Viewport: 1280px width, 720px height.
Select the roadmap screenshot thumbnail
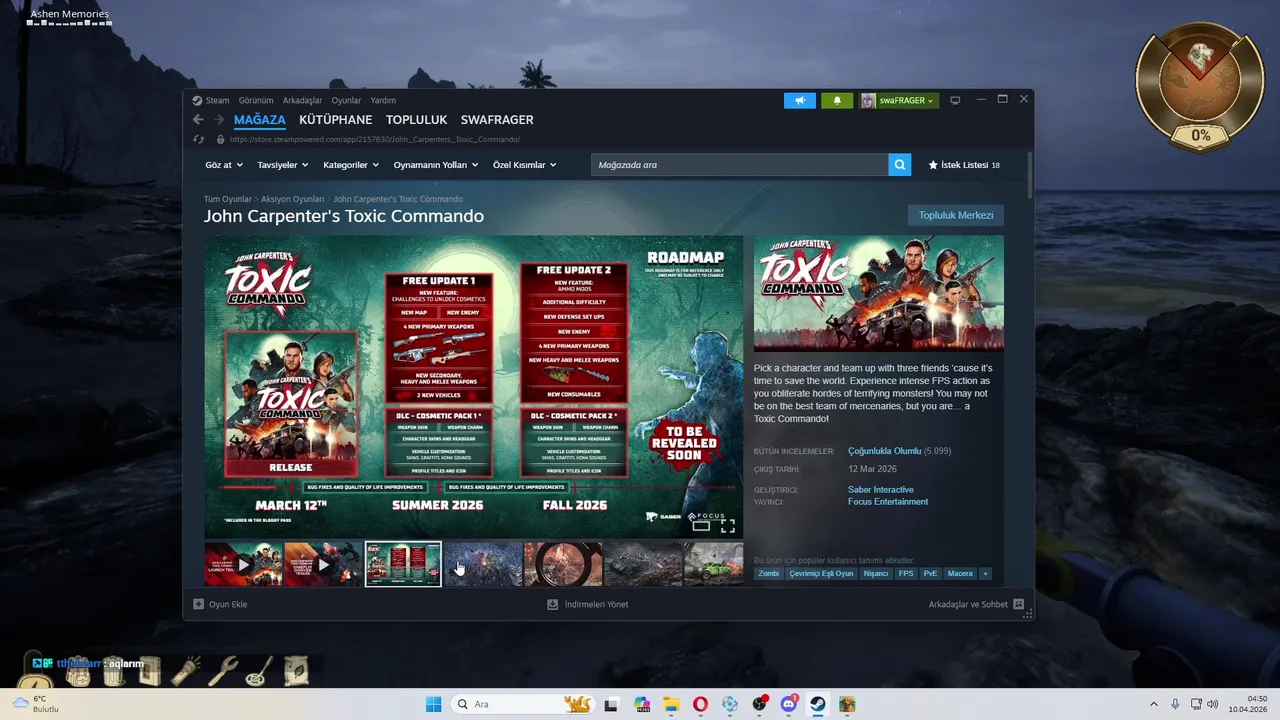tap(403, 564)
